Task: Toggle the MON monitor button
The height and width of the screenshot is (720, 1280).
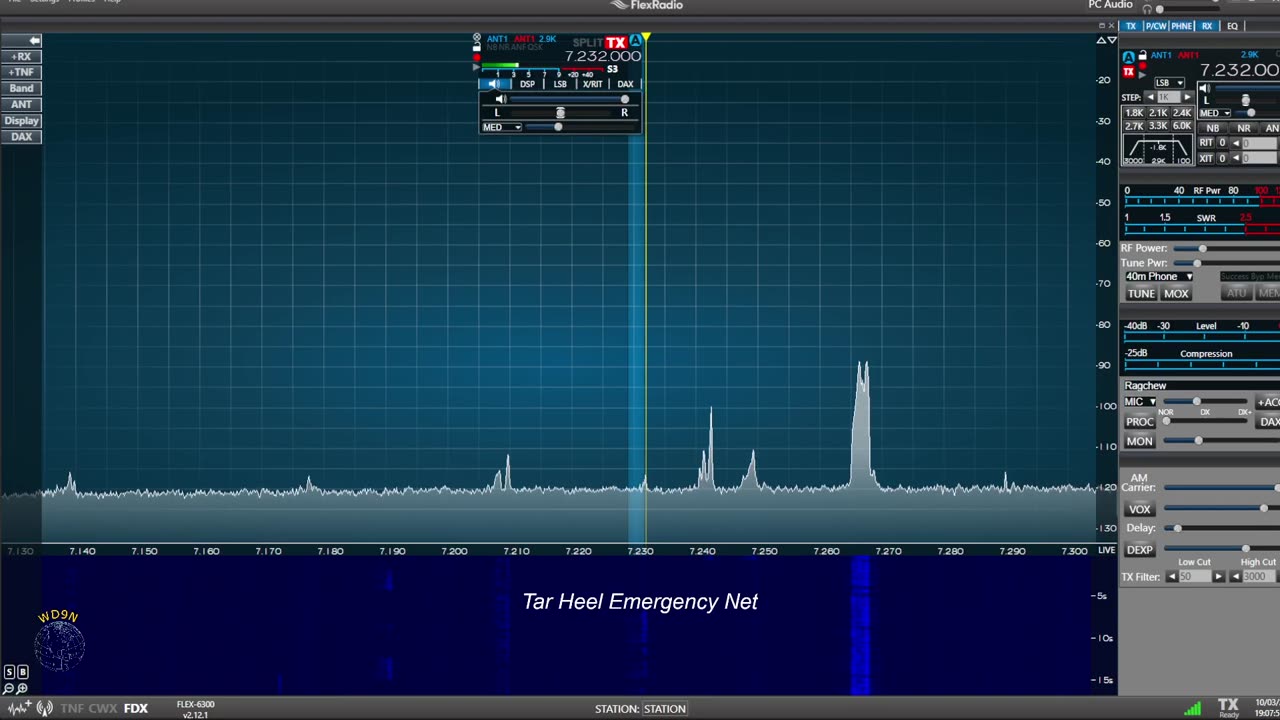Action: (1140, 441)
